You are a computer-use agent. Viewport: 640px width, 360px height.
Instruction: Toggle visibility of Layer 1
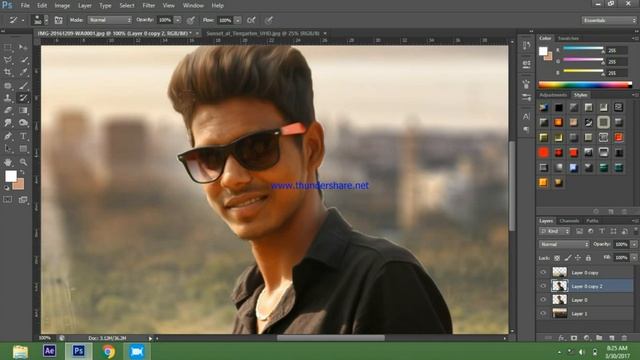click(x=543, y=313)
